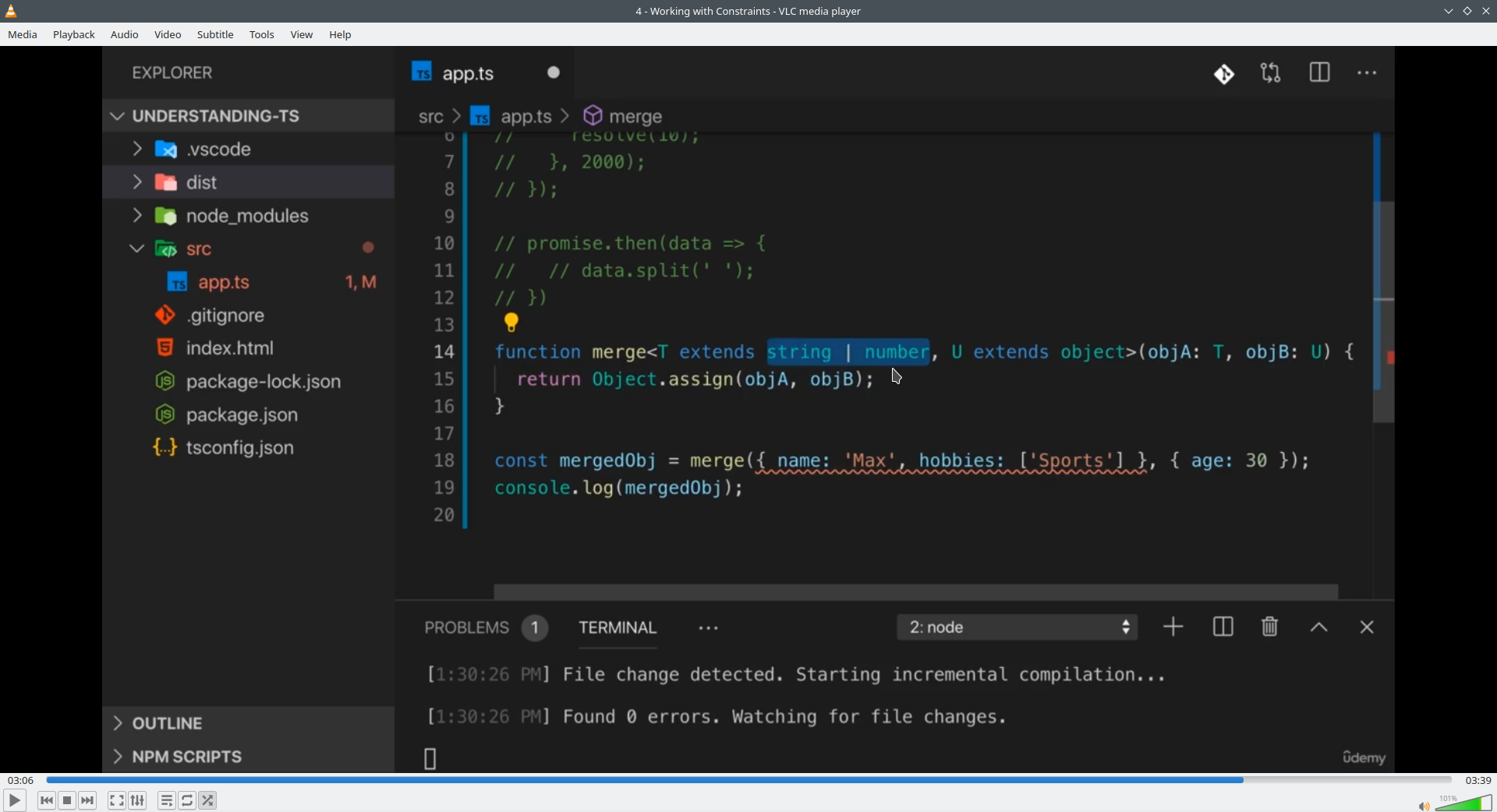Click the open changes compare icon
Viewport: 1497px width, 812px height.
[1271, 73]
